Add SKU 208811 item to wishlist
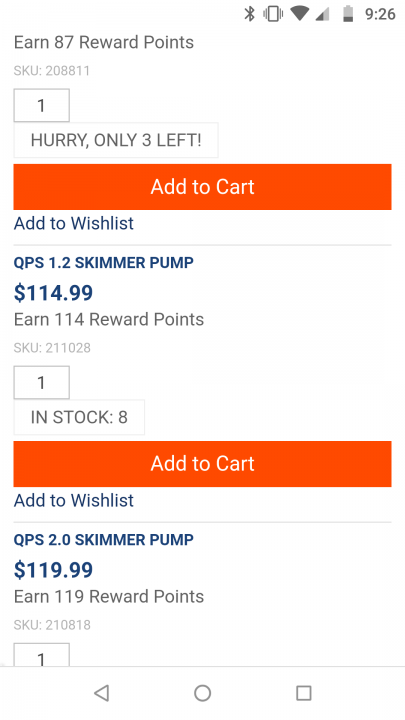 (74, 223)
